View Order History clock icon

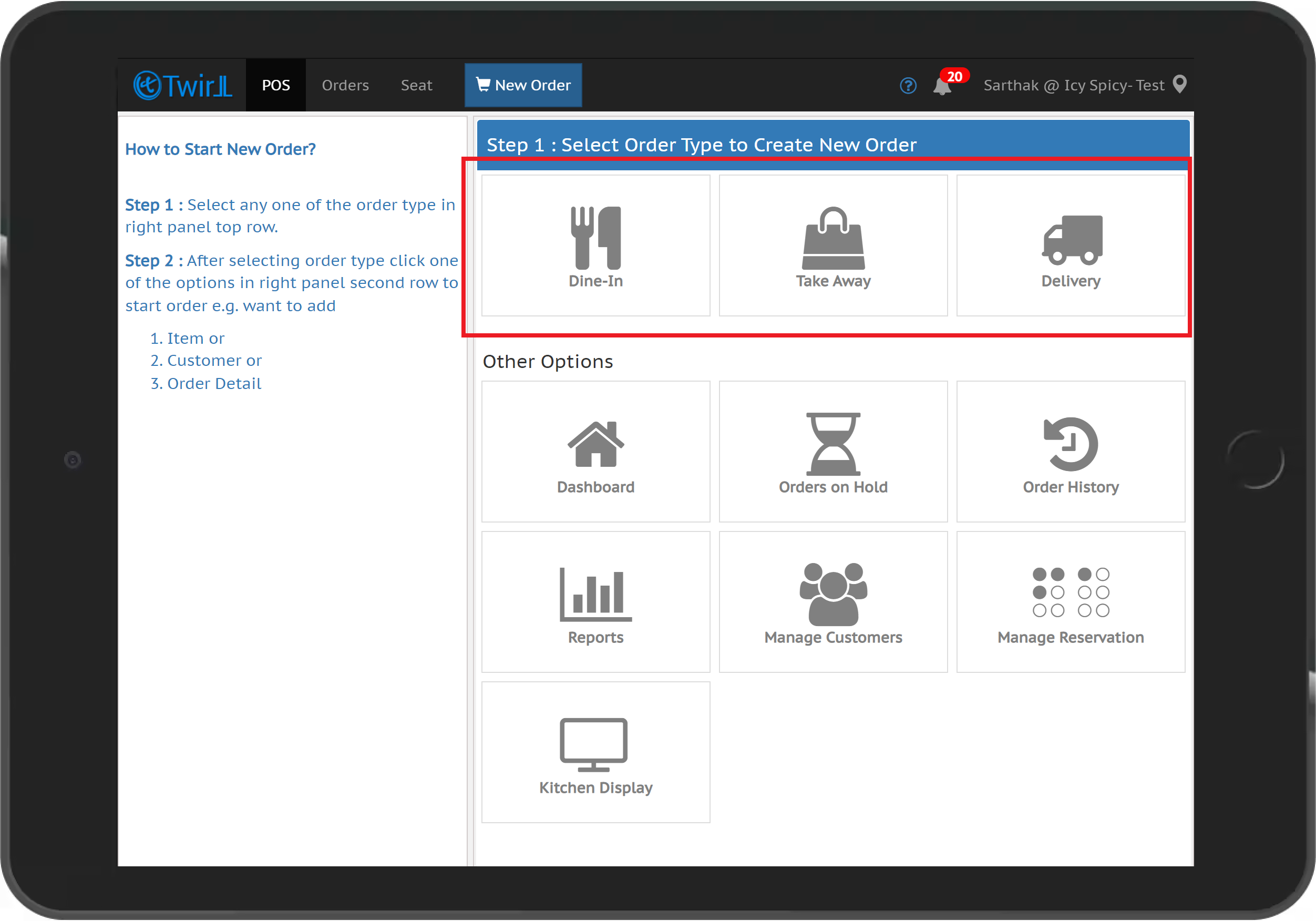point(1071,444)
